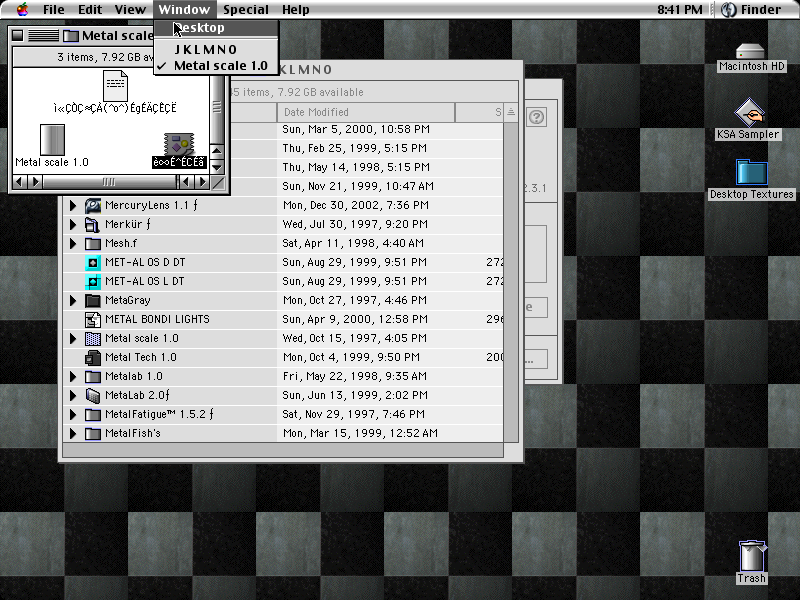This screenshot has height=600, width=800.
Task: Open the View menu
Action: [130, 9]
